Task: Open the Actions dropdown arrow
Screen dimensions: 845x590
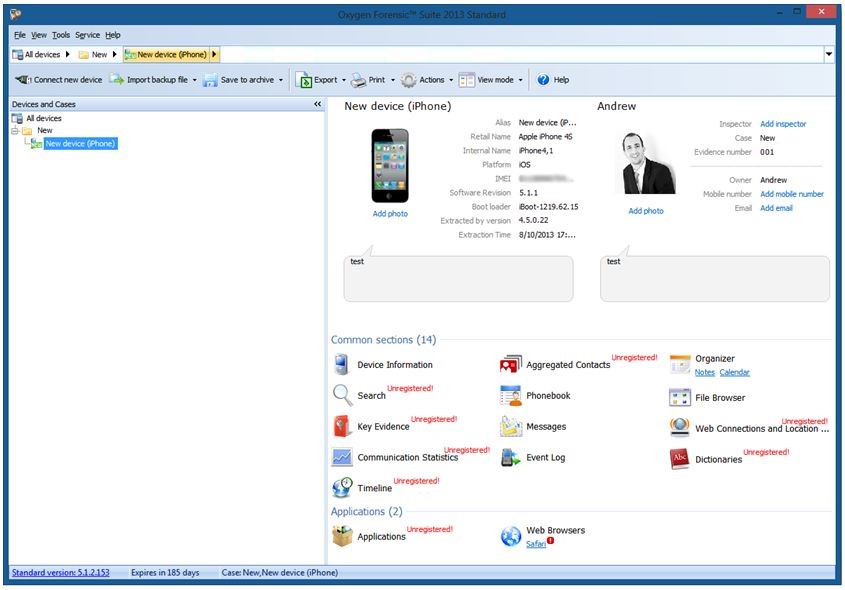Action: click(x=451, y=80)
